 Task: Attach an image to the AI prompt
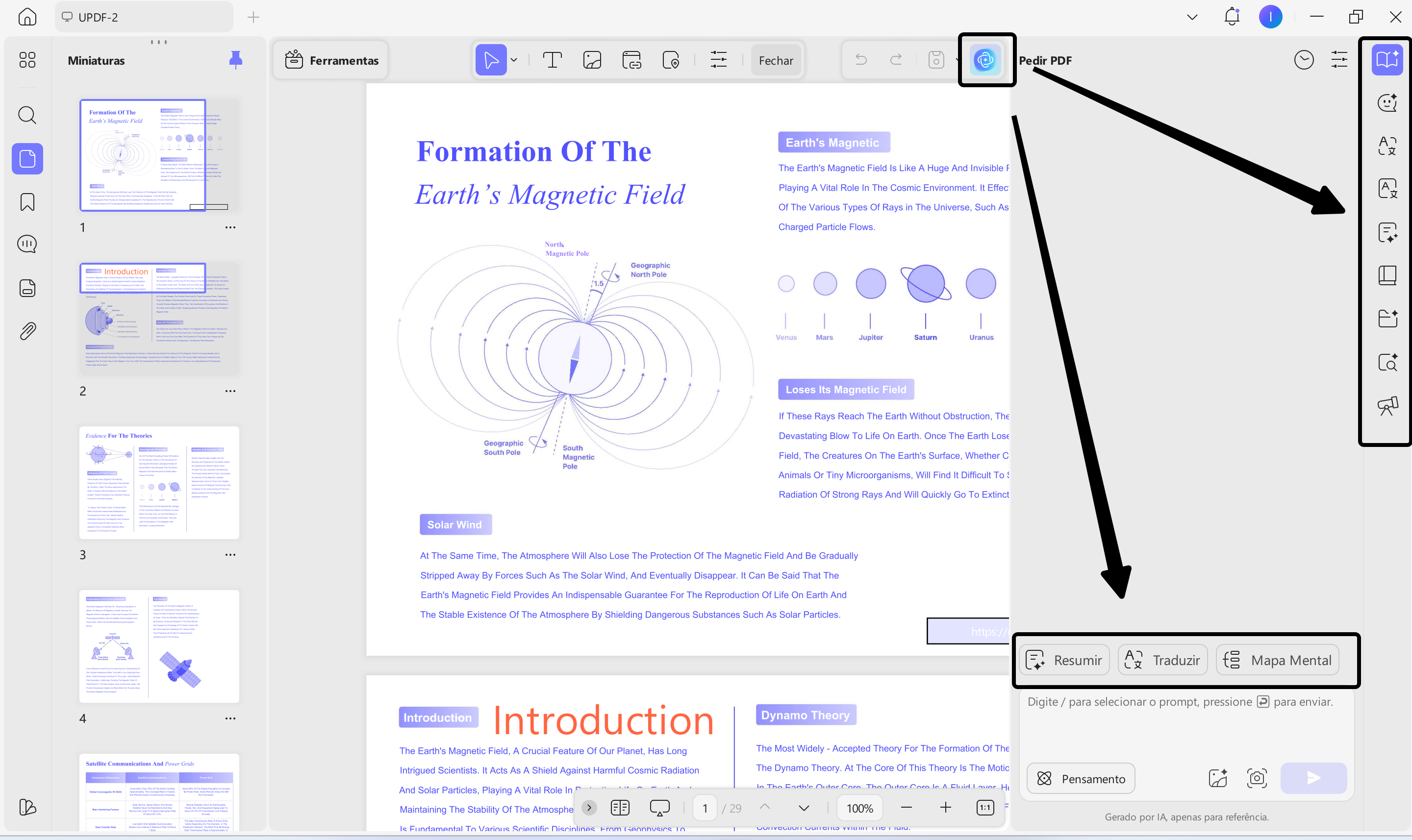coord(1217,778)
